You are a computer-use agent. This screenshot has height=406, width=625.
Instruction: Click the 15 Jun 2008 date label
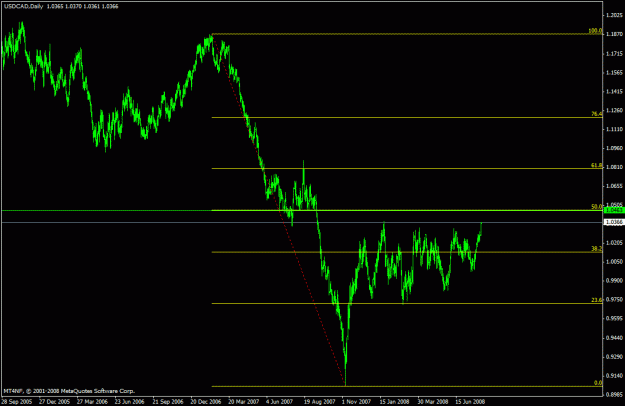coord(471,402)
